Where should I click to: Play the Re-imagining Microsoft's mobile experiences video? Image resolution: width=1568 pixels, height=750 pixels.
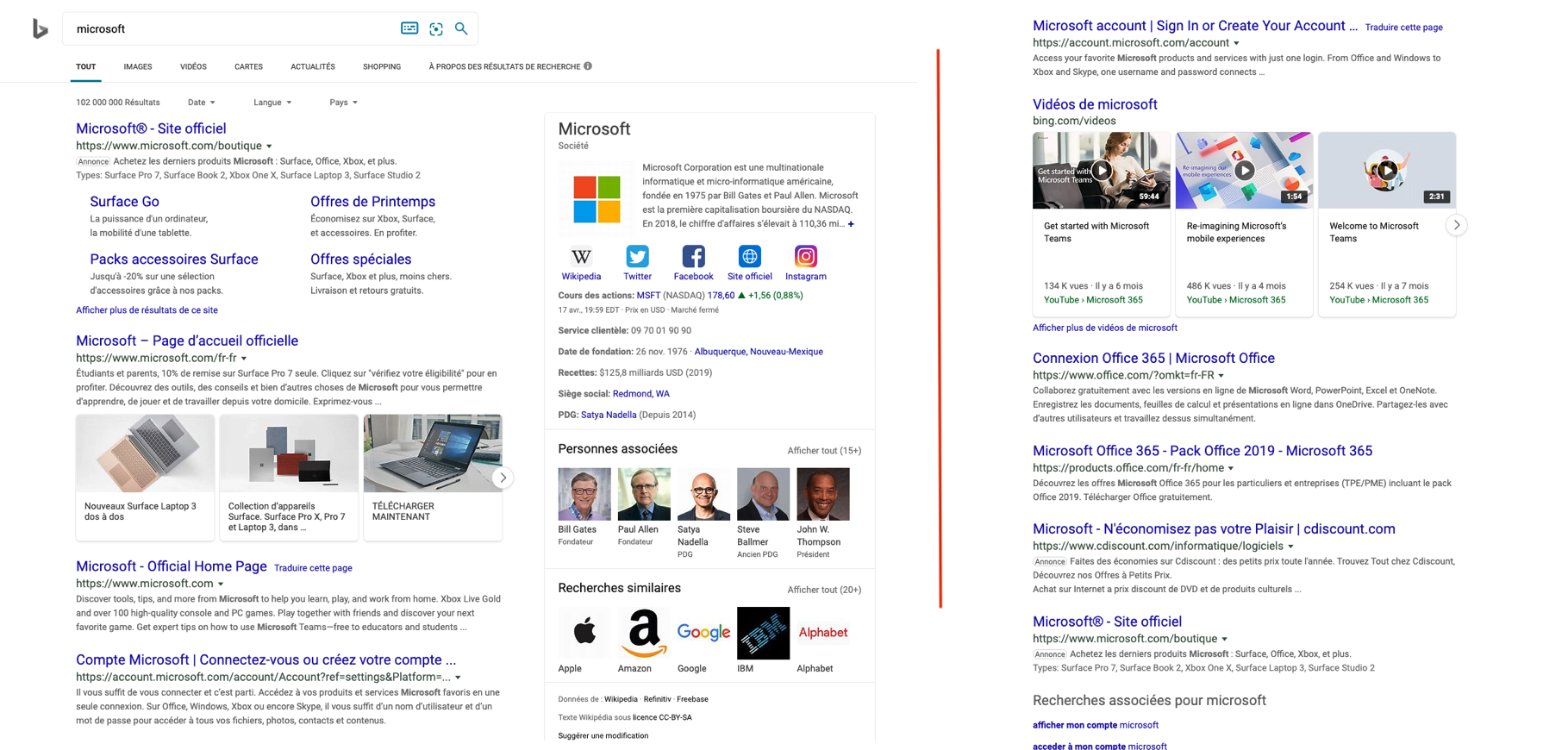click(1244, 170)
